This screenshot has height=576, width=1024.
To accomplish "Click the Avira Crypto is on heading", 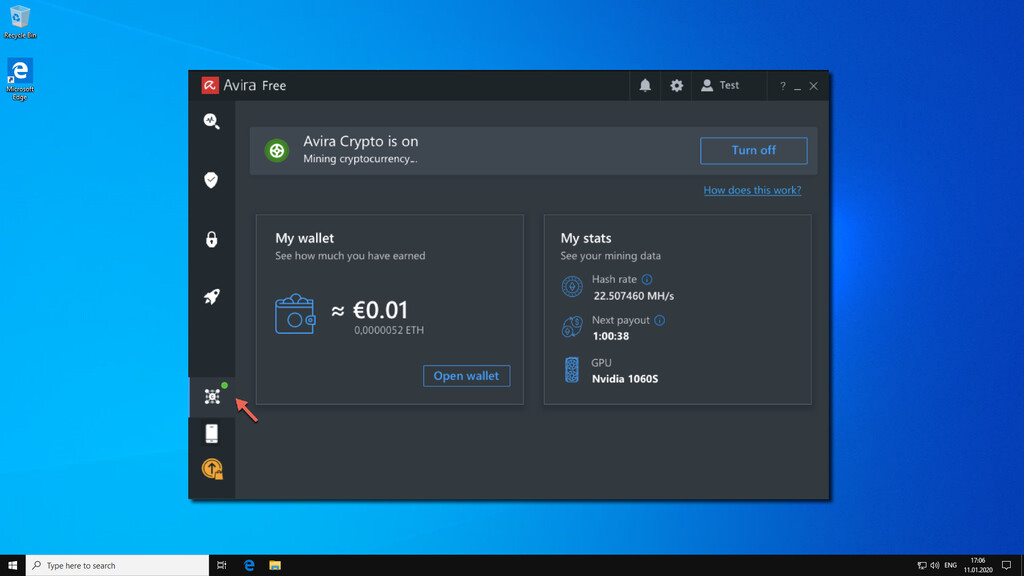I will coord(360,141).
